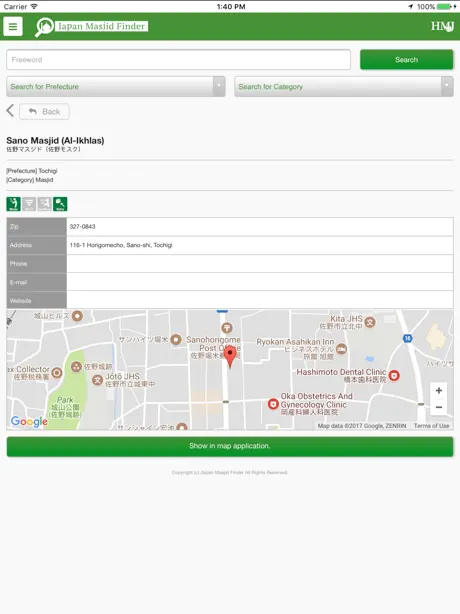
Task: Go back with the Back button
Action: pos(44,112)
